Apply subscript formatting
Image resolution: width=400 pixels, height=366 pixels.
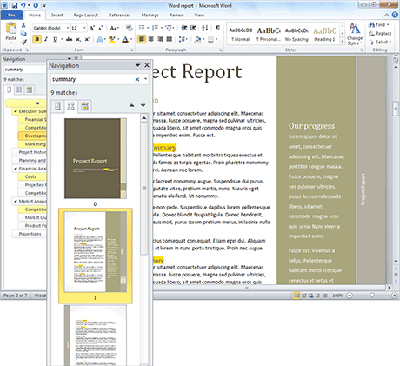click(x=78, y=39)
